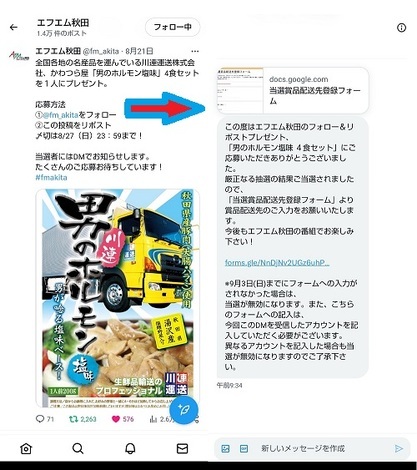Go back with the left arrow icon
This screenshot has height=470, width=417.
(14, 27)
